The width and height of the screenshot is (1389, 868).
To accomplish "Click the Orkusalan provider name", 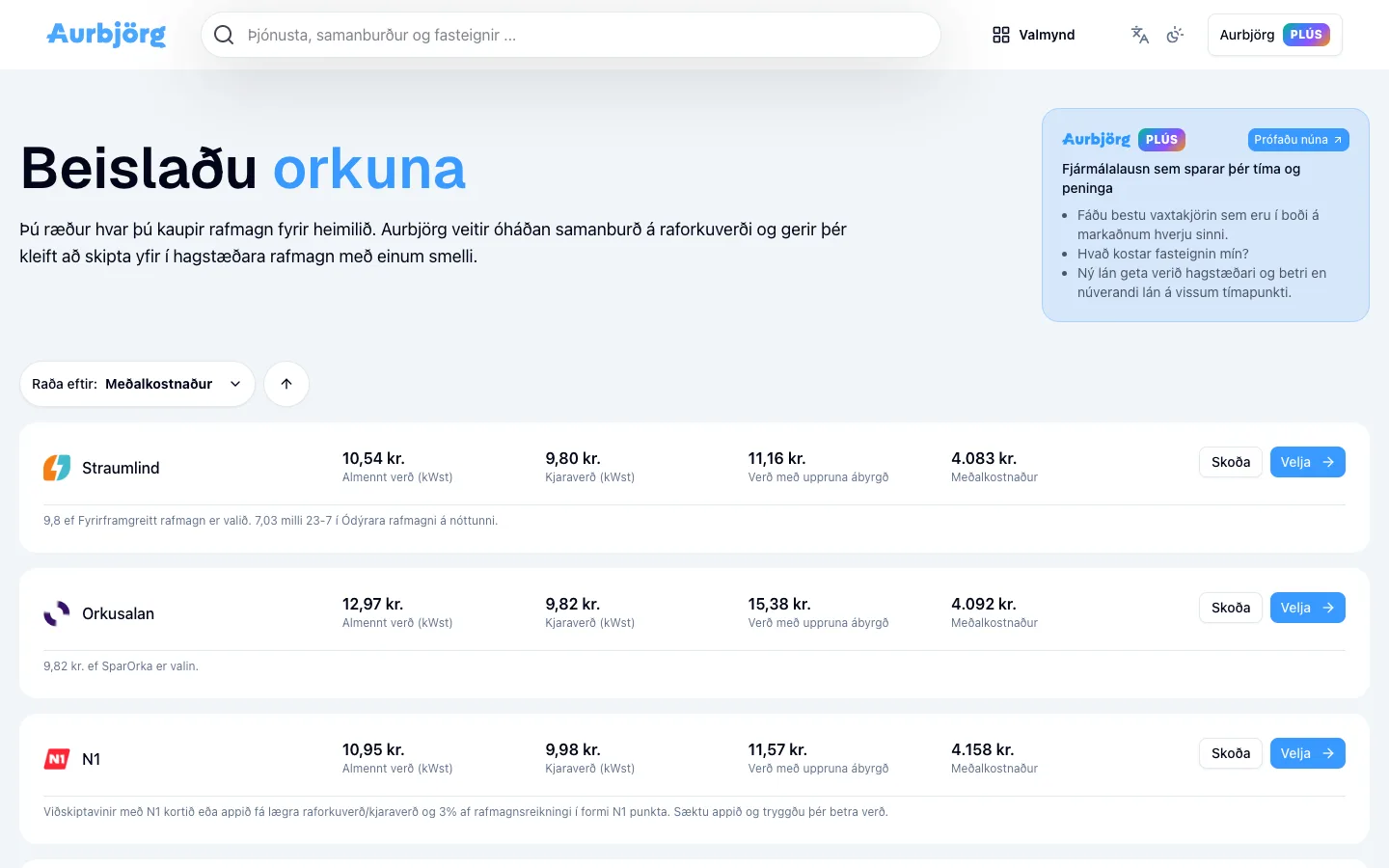I will (x=118, y=613).
